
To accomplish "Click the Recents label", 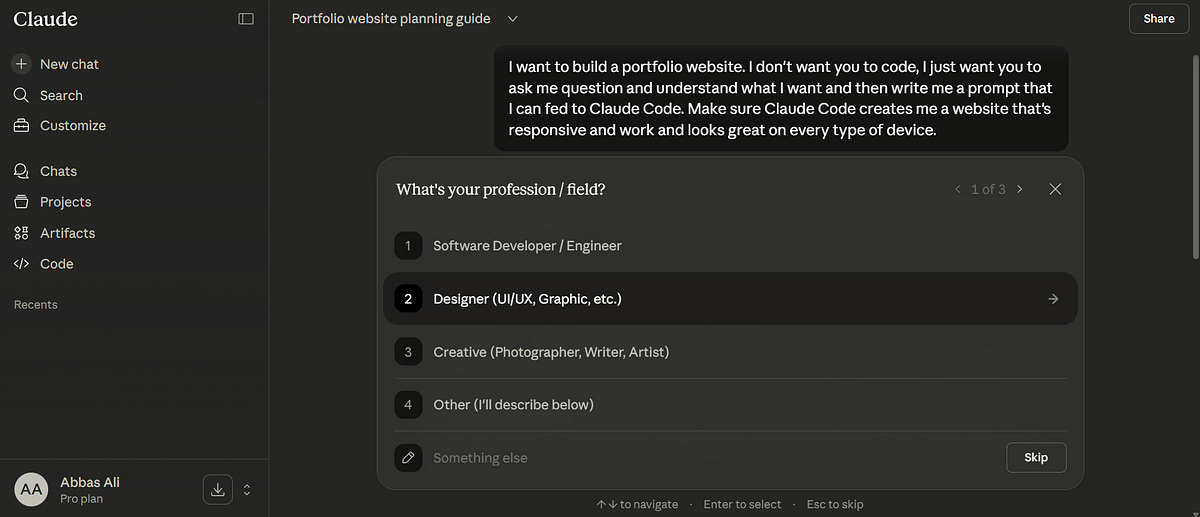I will (x=35, y=305).
